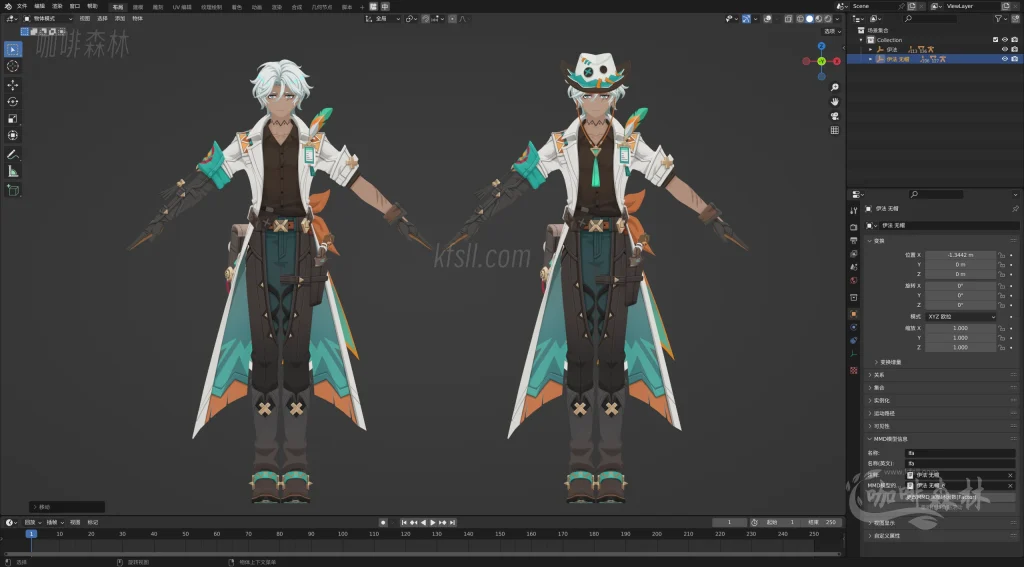
Task: Select the Scale tool in the left toolbar
Action: [x=12, y=118]
